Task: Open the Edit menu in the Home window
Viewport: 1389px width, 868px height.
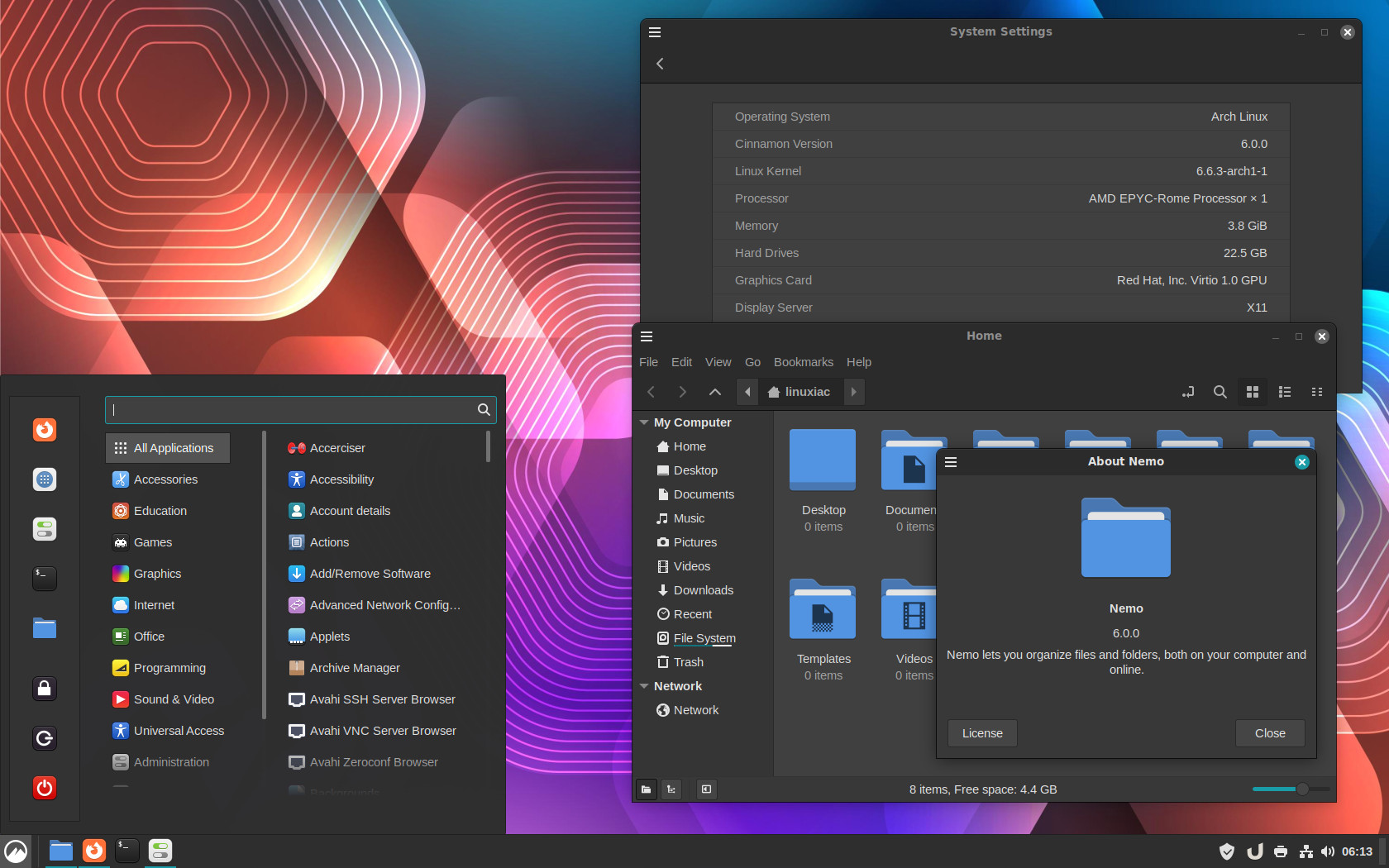Action: coord(681,362)
